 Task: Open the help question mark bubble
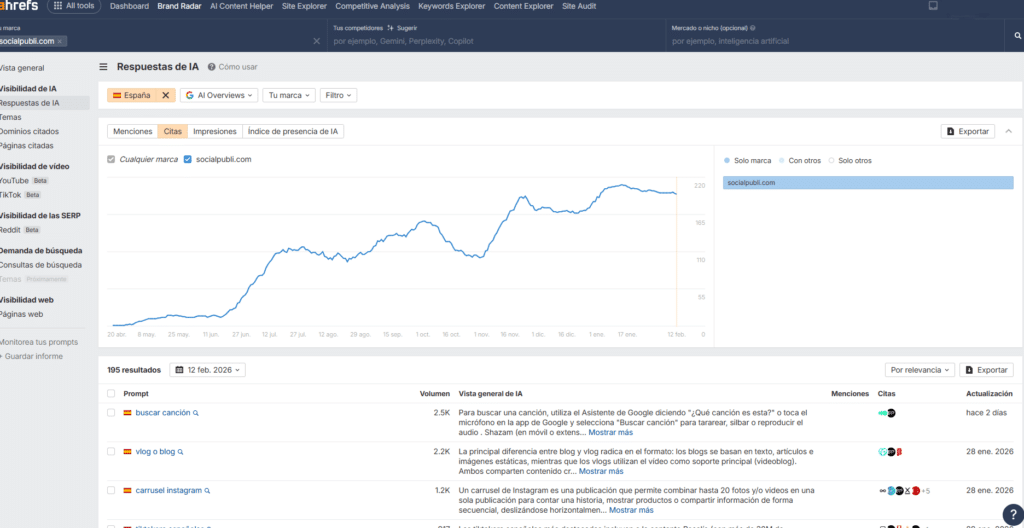point(1011,515)
